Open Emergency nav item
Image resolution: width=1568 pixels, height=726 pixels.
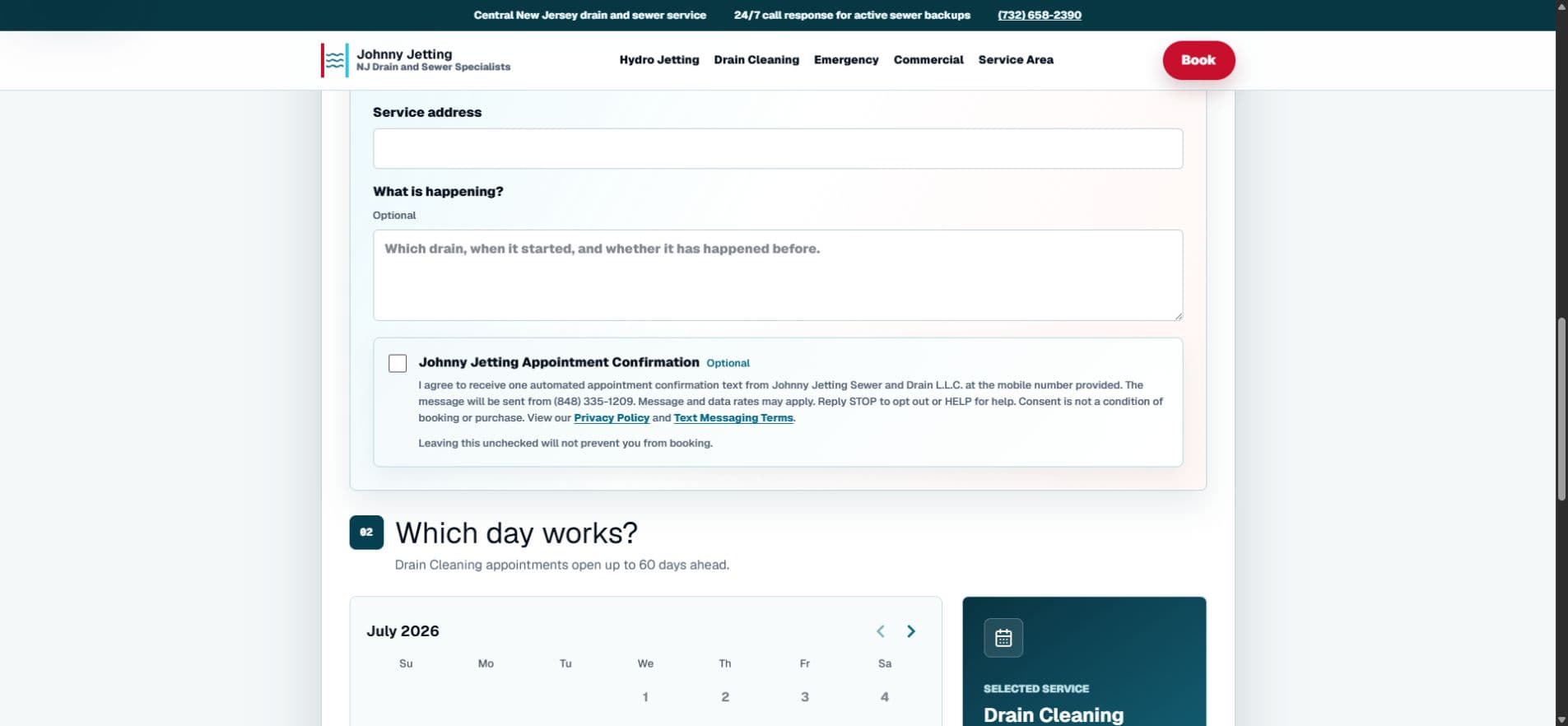pyautogui.click(x=846, y=60)
